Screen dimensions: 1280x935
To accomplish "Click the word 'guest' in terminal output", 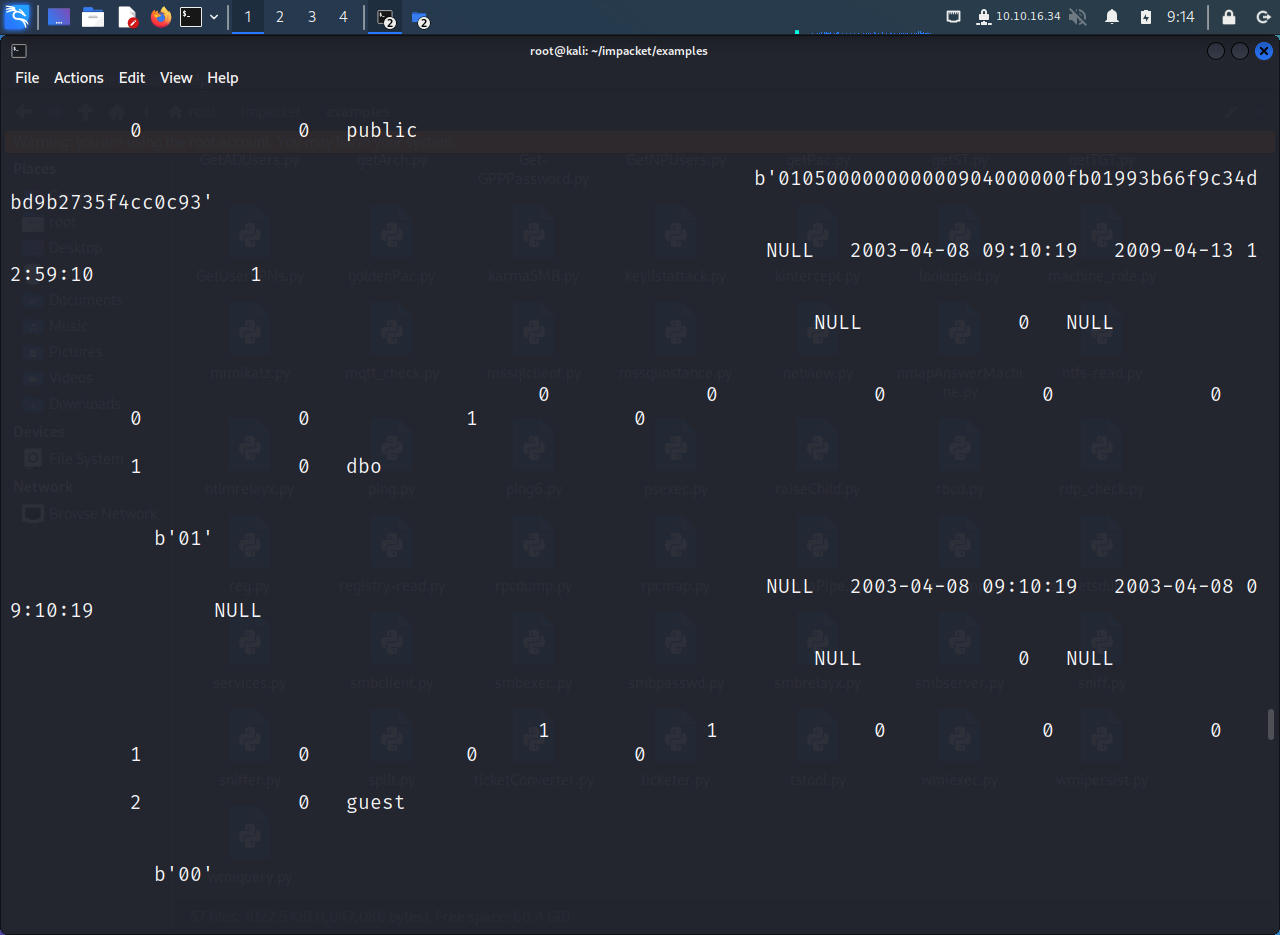I will click(x=376, y=803).
